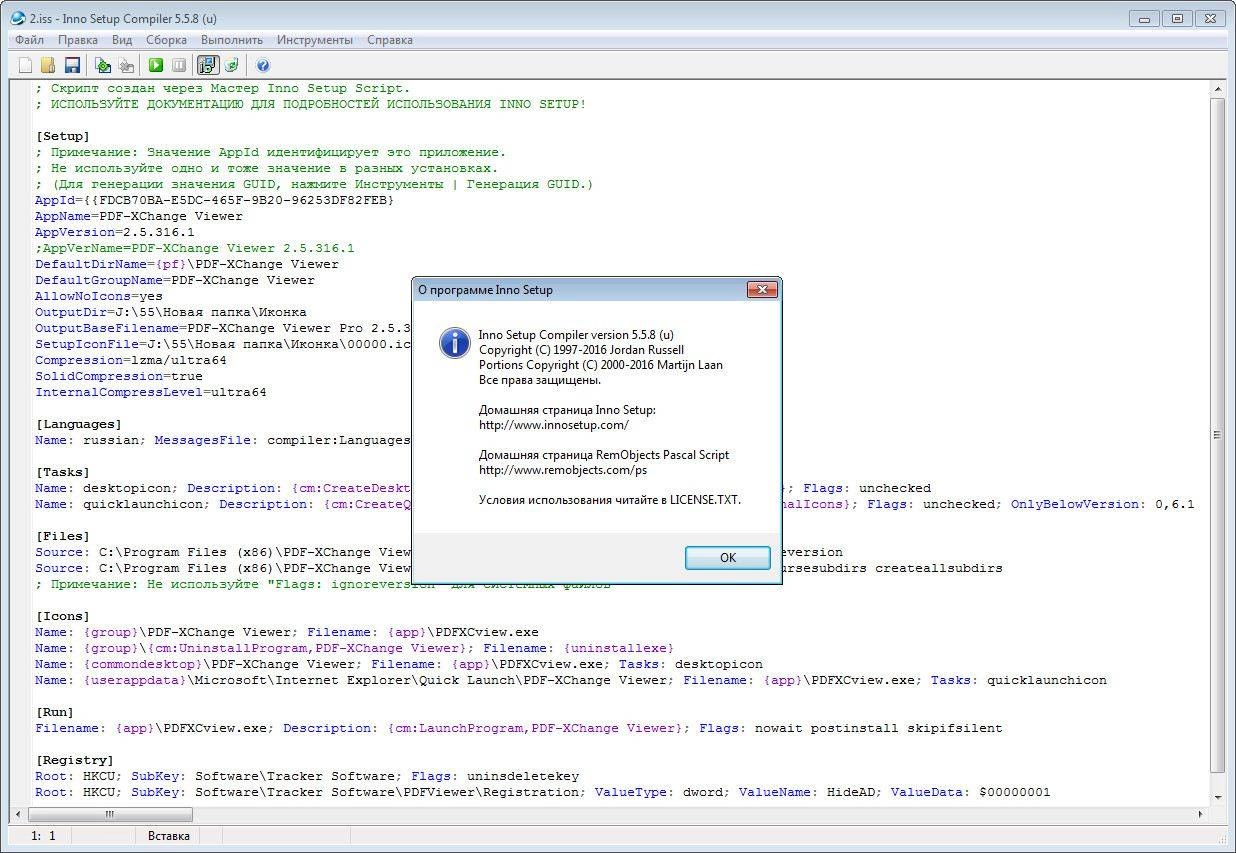Click the Inno Setup title bar icon
1236x853 pixels.
(x=17, y=18)
